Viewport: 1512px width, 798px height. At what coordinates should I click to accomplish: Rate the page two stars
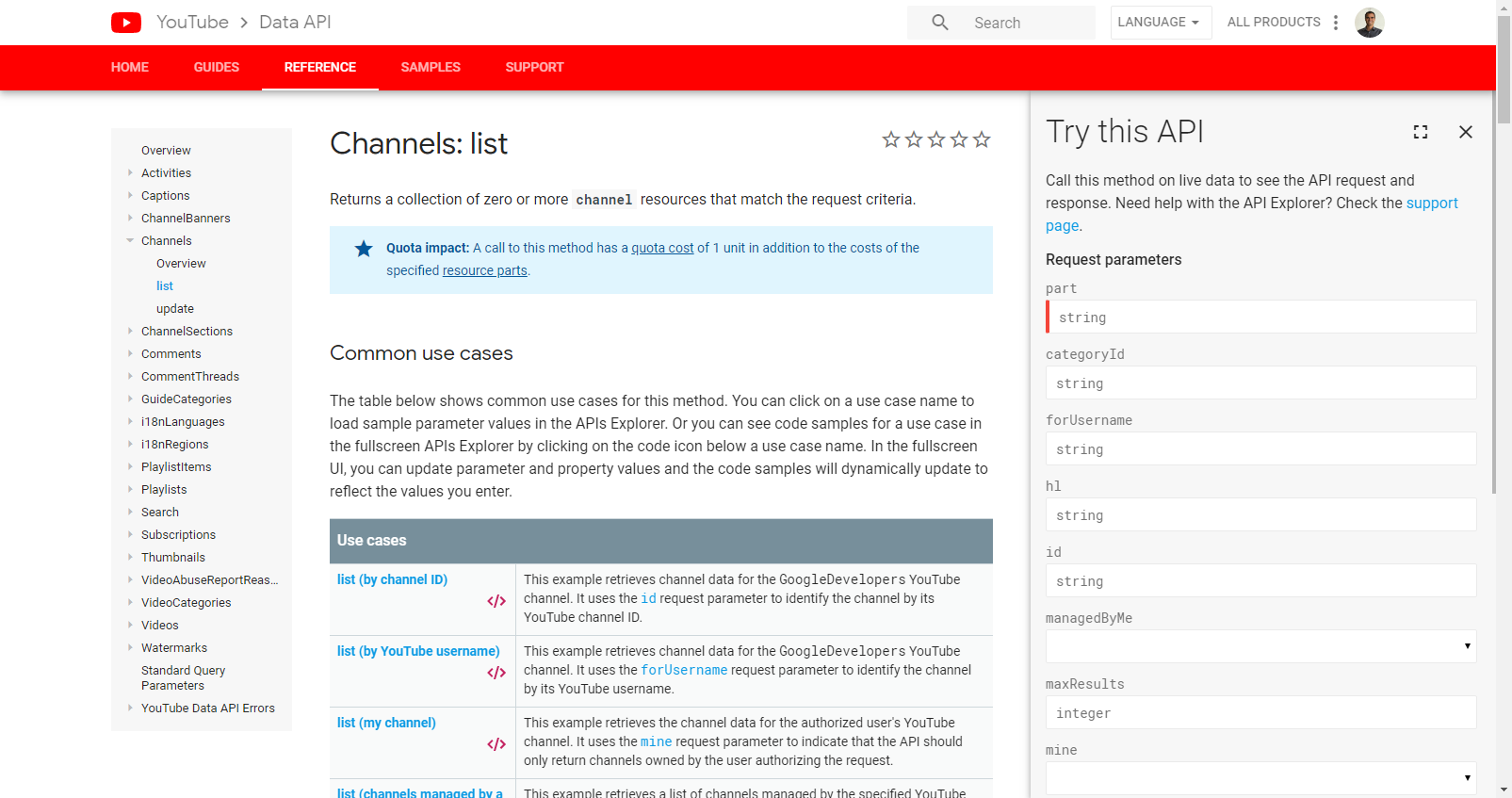pyautogui.click(x=914, y=139)
